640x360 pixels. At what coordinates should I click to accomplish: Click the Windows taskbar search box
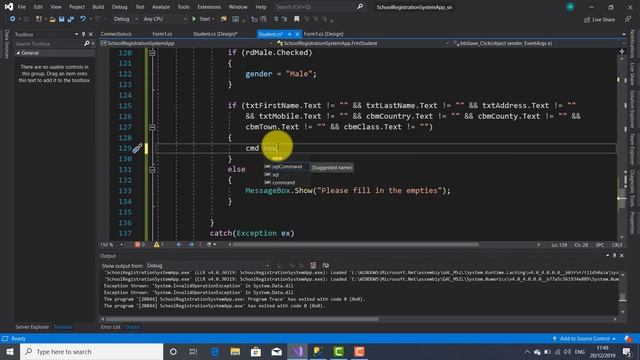(91, 351)
